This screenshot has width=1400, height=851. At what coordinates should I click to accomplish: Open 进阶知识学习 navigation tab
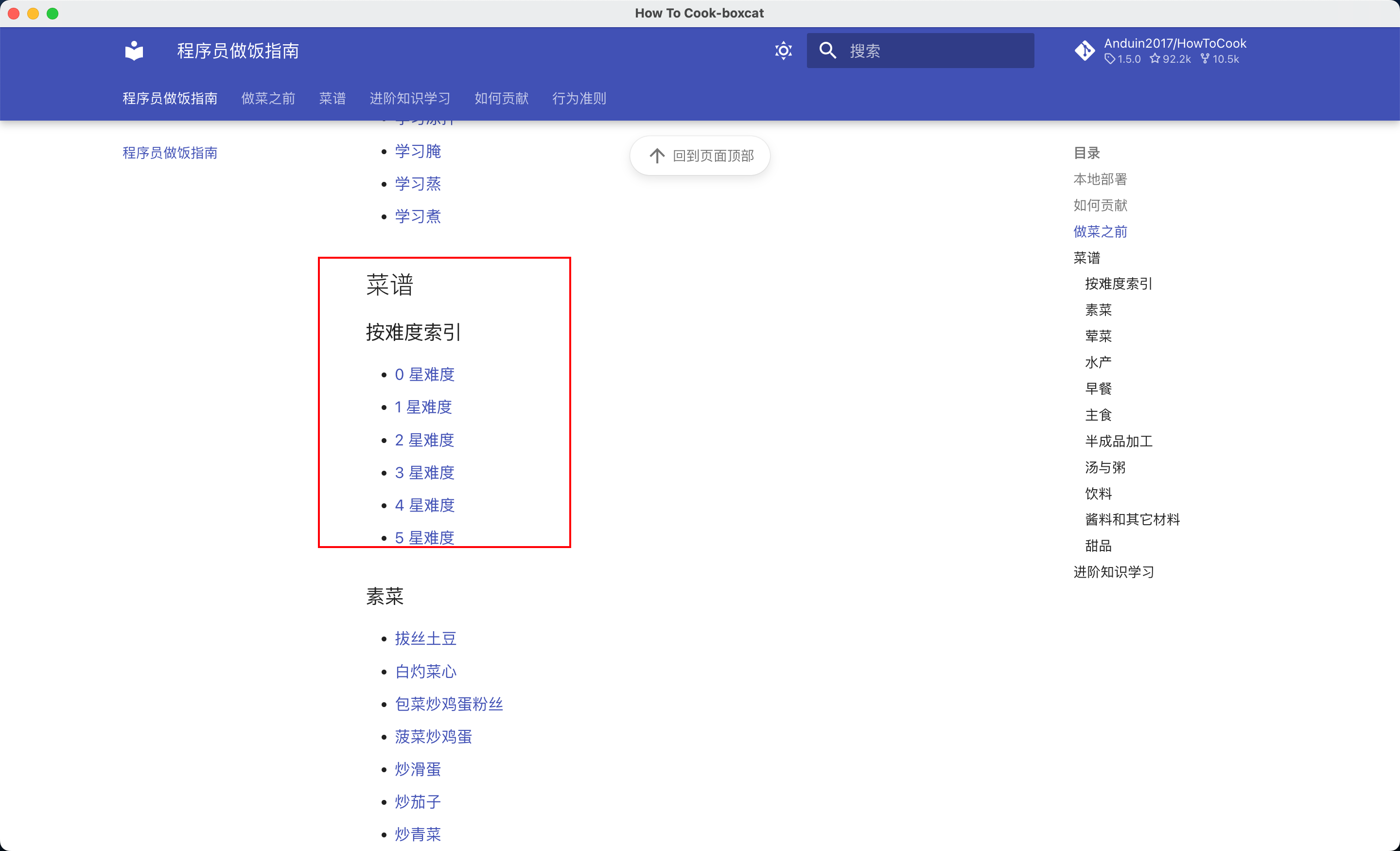[410, 98]
